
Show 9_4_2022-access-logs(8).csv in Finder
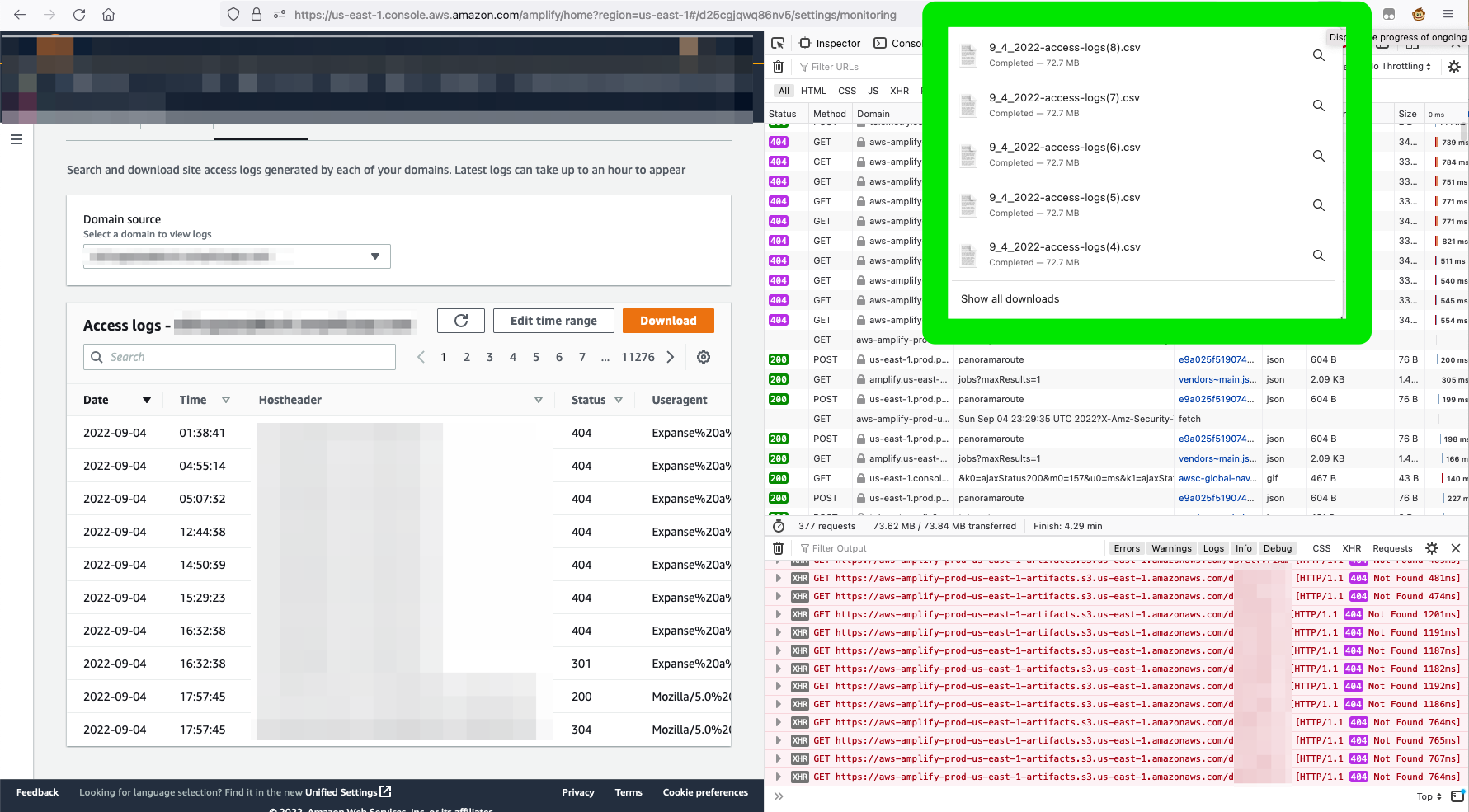[x=1319, y=55]
